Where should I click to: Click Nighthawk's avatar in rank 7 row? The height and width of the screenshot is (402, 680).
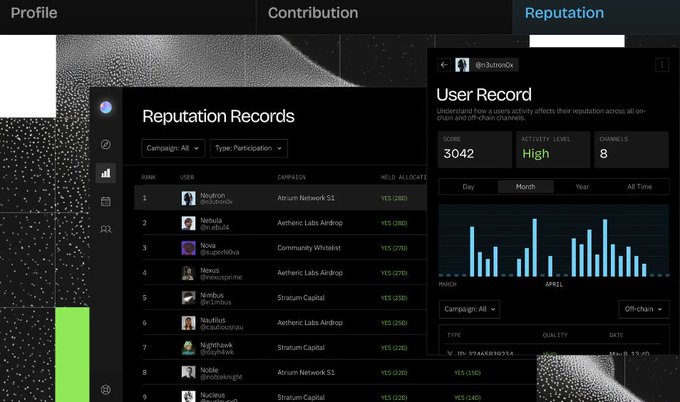tap(188, 348)
